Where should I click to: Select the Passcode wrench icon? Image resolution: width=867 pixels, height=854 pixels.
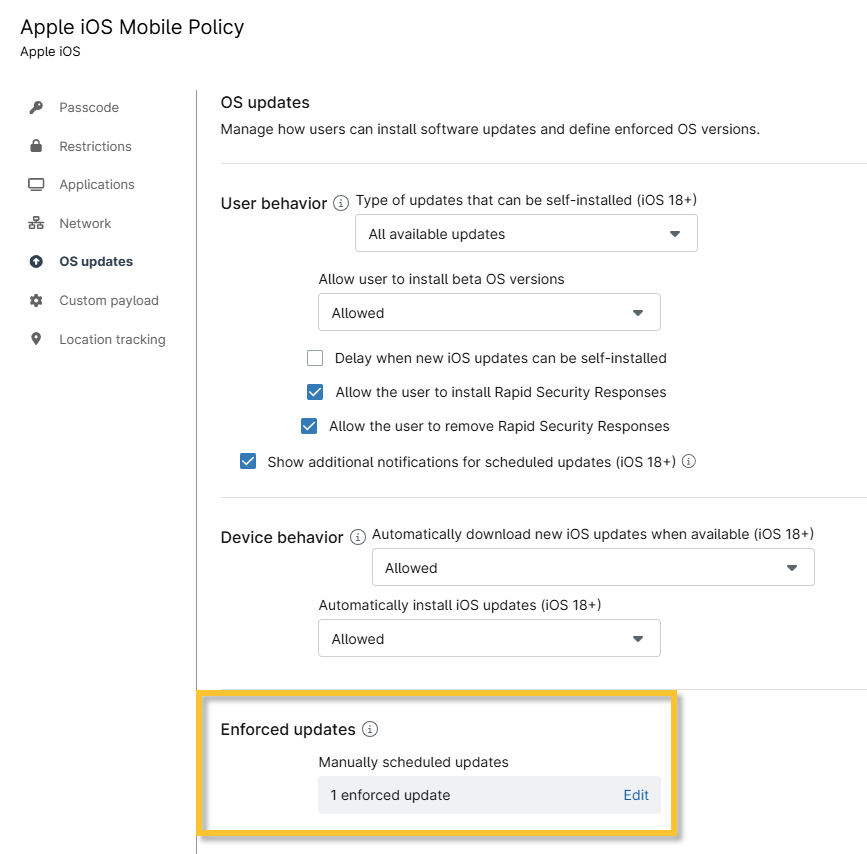point(34,107)
